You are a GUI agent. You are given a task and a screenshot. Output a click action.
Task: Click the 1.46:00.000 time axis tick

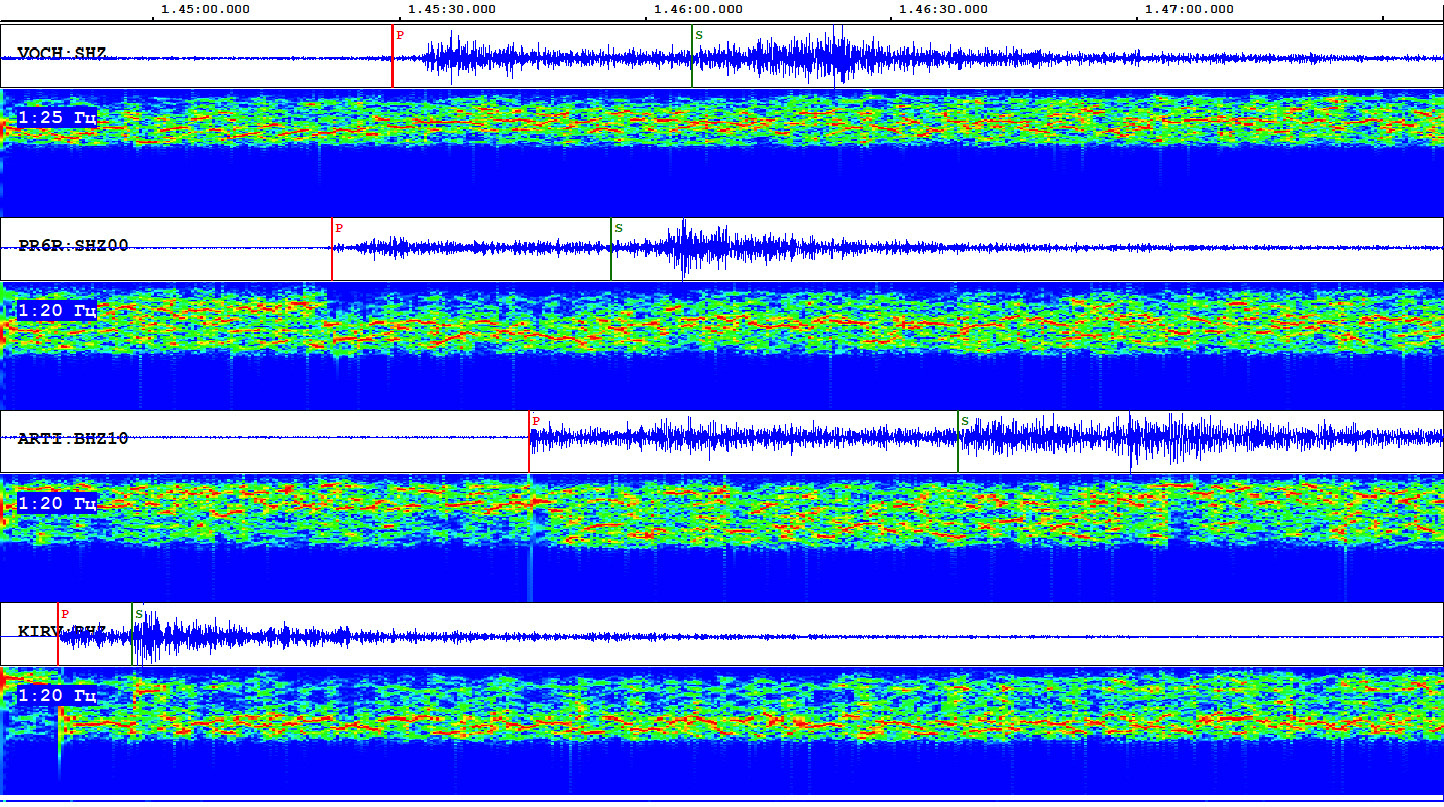pyautogui.click(x=698, y=10)
